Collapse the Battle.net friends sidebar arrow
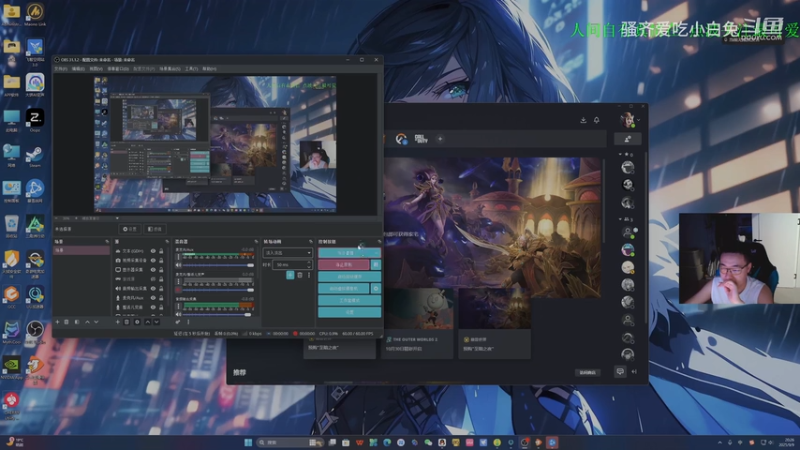Screen dimensions: 800x450 tap(634, 371)
